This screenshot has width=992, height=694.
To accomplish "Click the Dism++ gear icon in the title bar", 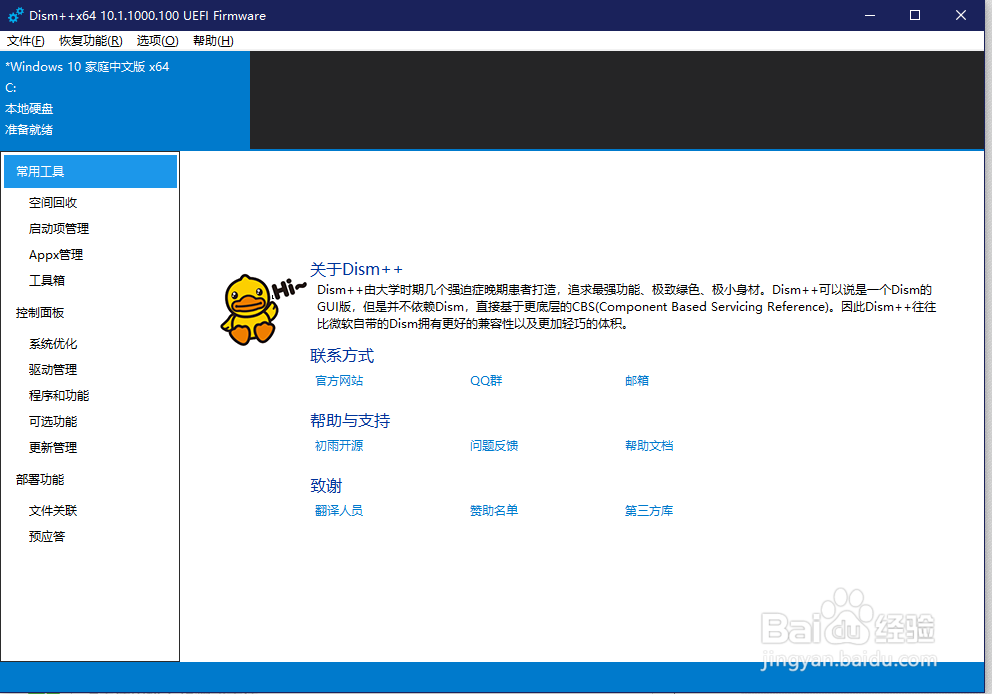I will point(14,15).
